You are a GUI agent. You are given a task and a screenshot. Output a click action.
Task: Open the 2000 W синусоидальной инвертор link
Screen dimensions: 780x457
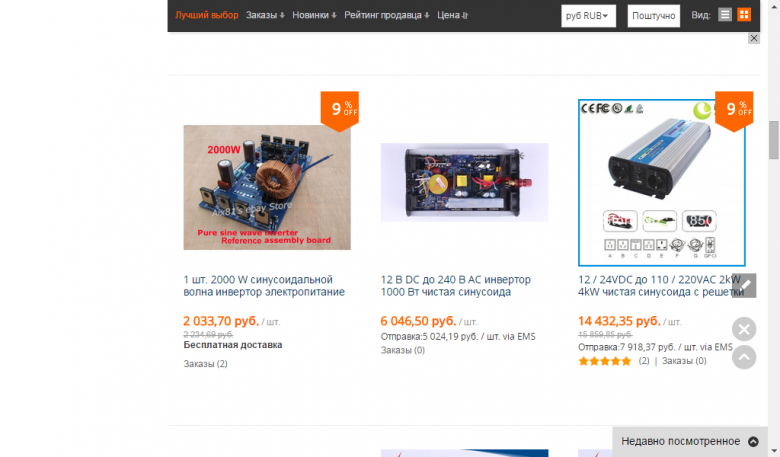coord(264,286)
